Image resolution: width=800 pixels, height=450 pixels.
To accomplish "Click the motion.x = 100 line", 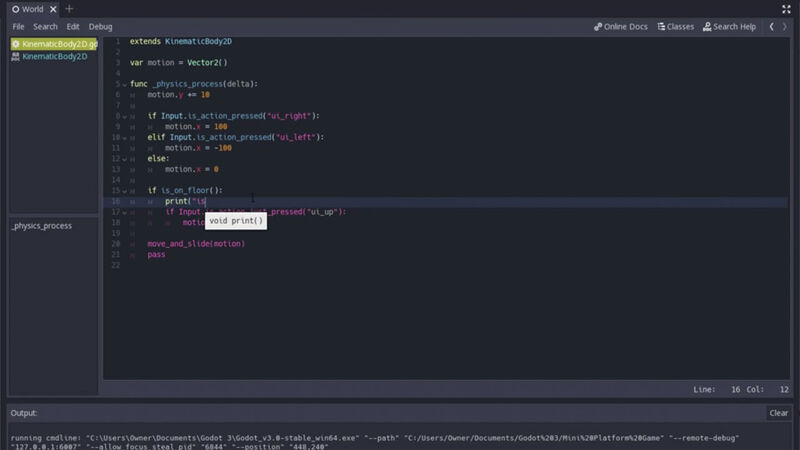I will [x=196, y=127].
